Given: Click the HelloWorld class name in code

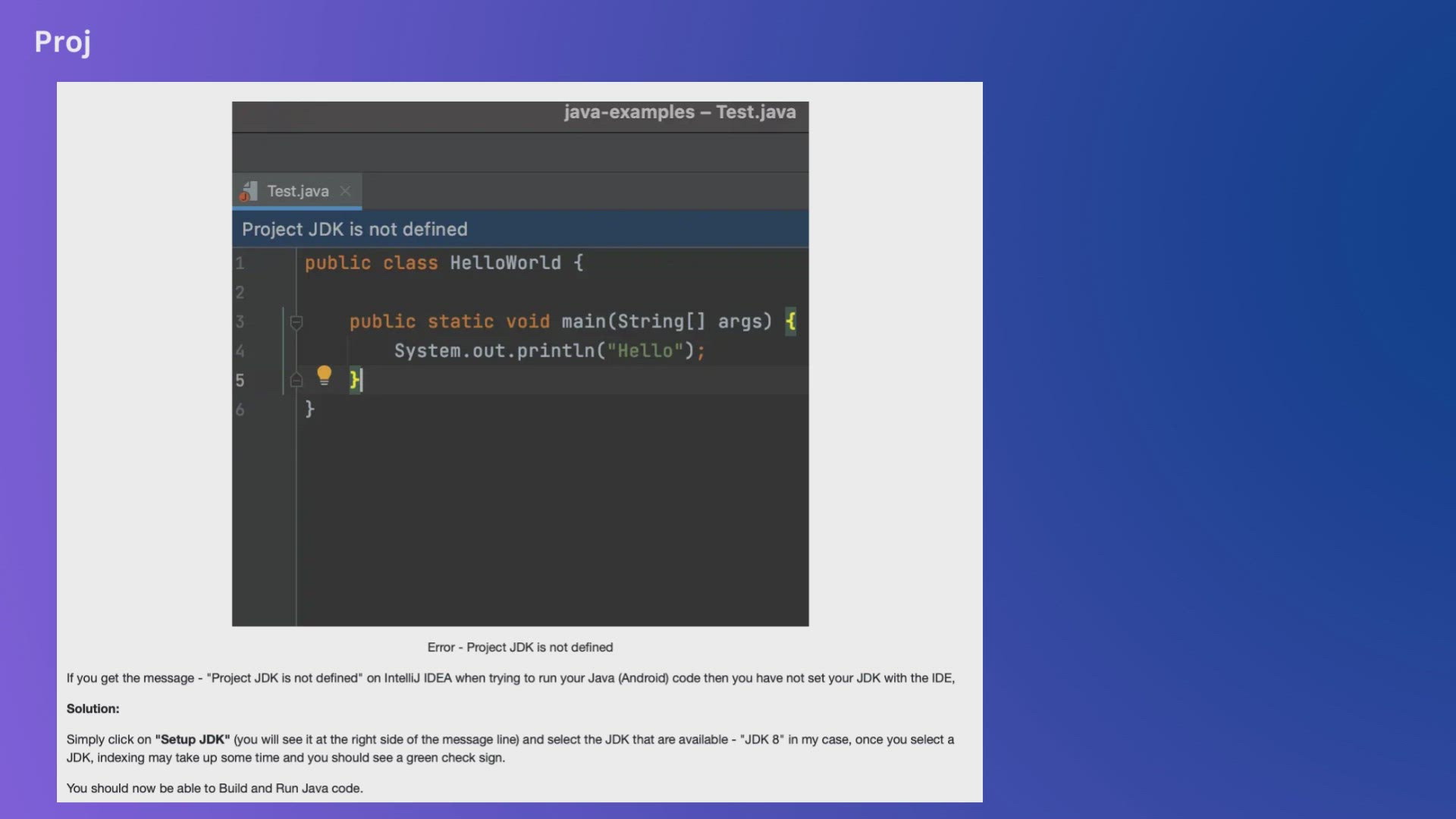Looking at the screenshot, I should 505,263.
